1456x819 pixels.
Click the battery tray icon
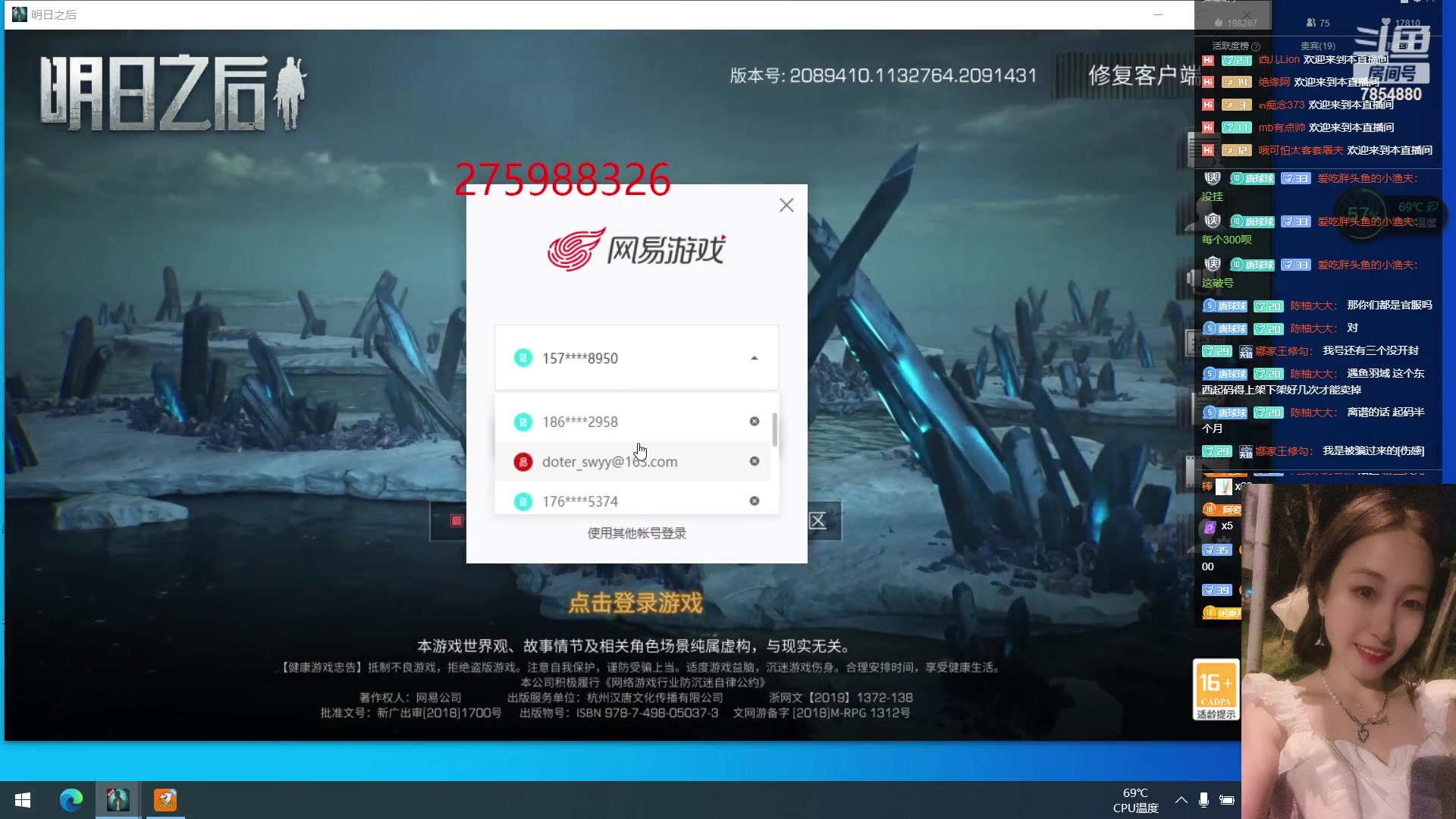tap(1226, 800)
